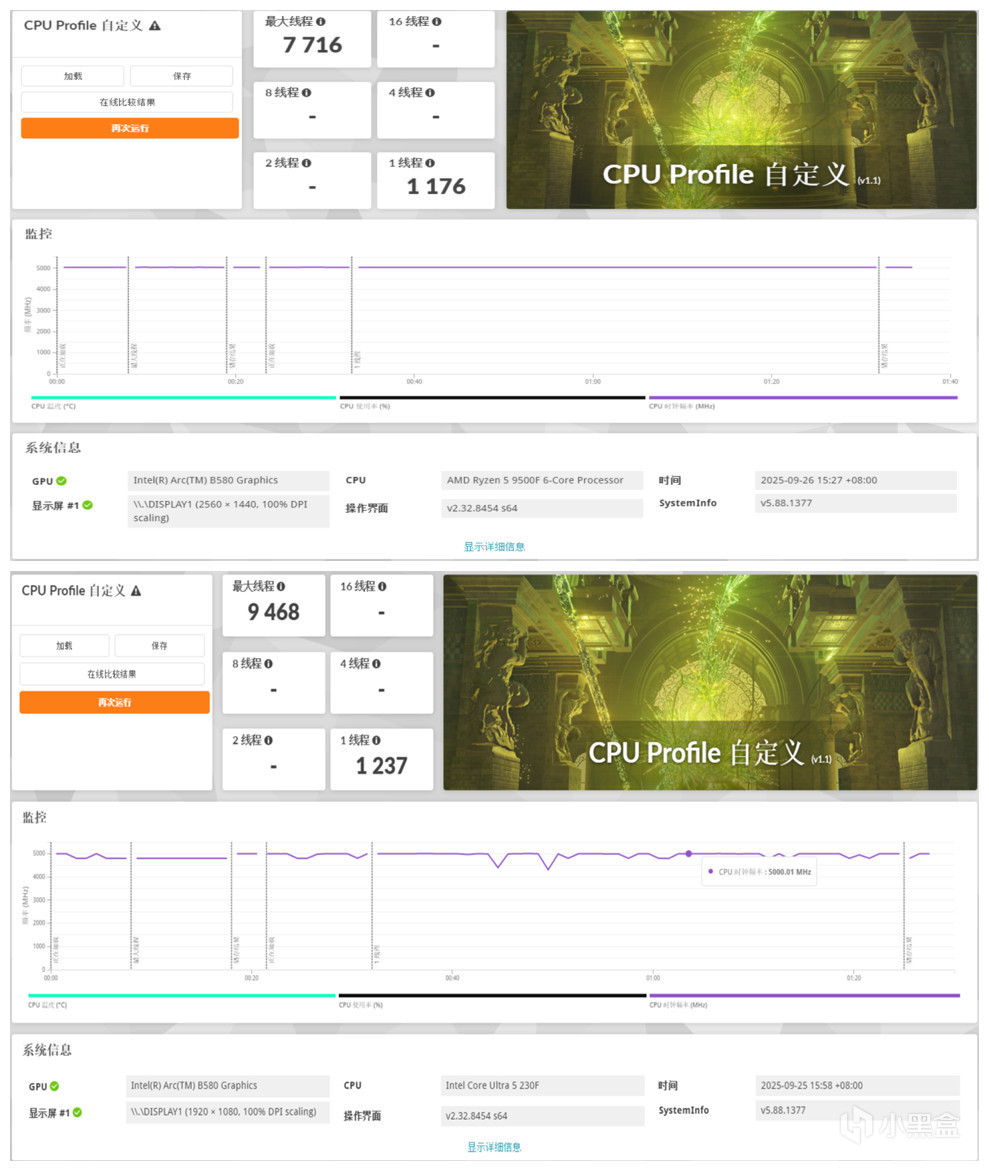Click the info icon beside 最大线程 above 7 716
This screenshot has width=989, height=1171.
click(320, 22)
